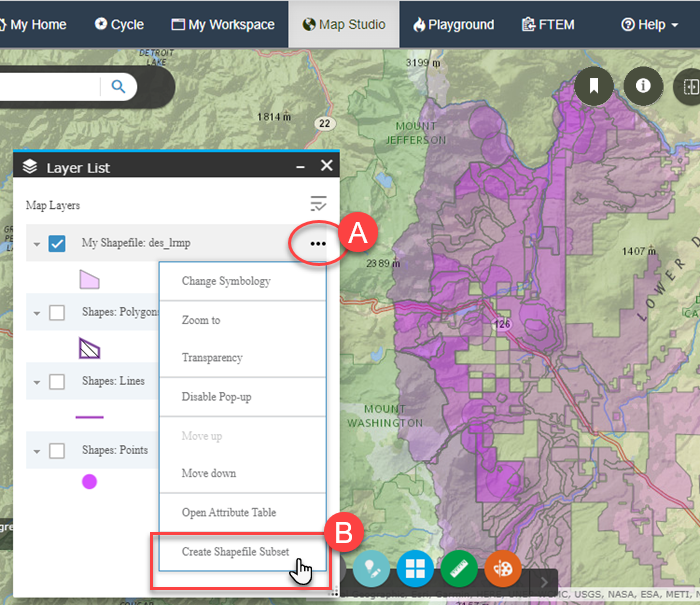
Task: Check the Shapes: Points layer checkbox
Action: pos(57,450)
